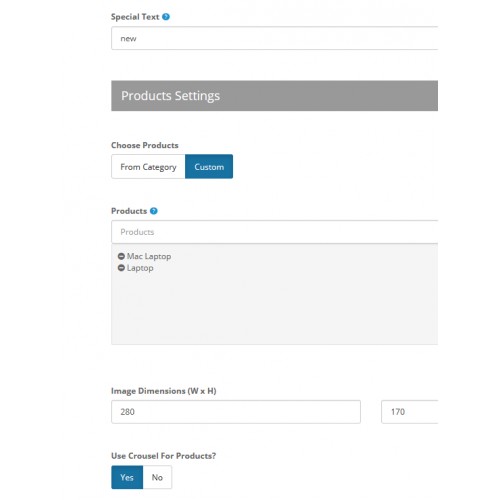Click the Use Crousel For Products label
This screenshot has width=500, height=500.
pyautogui.click(x=164, y=456)
